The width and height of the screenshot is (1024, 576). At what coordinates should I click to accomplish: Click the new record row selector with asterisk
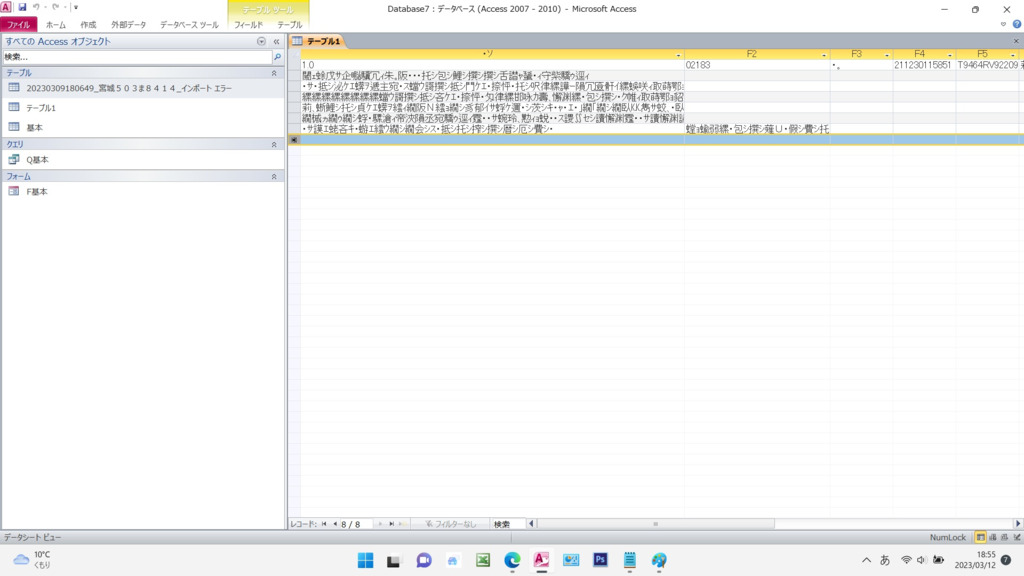[x=295, y=140]
